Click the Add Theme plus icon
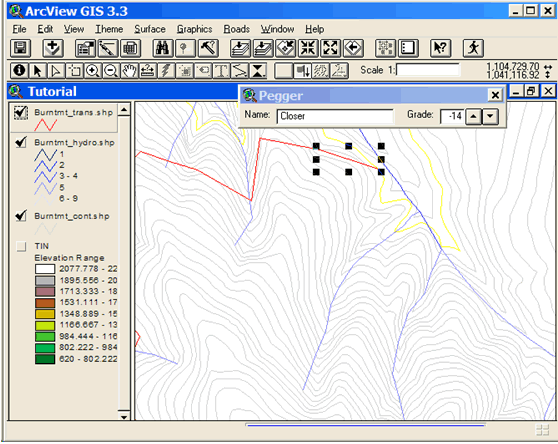558x444 pixels. [53, 48]
